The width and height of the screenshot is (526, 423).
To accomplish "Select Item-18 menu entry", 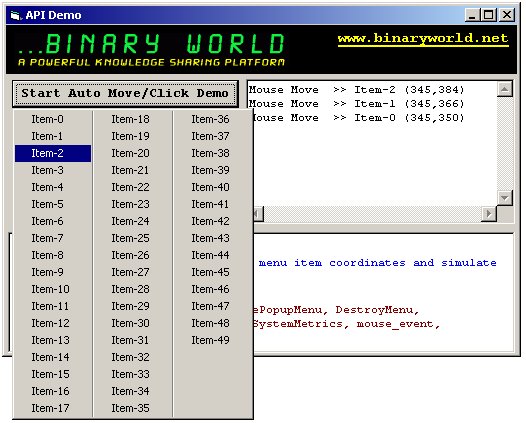I will coord(133,119).
